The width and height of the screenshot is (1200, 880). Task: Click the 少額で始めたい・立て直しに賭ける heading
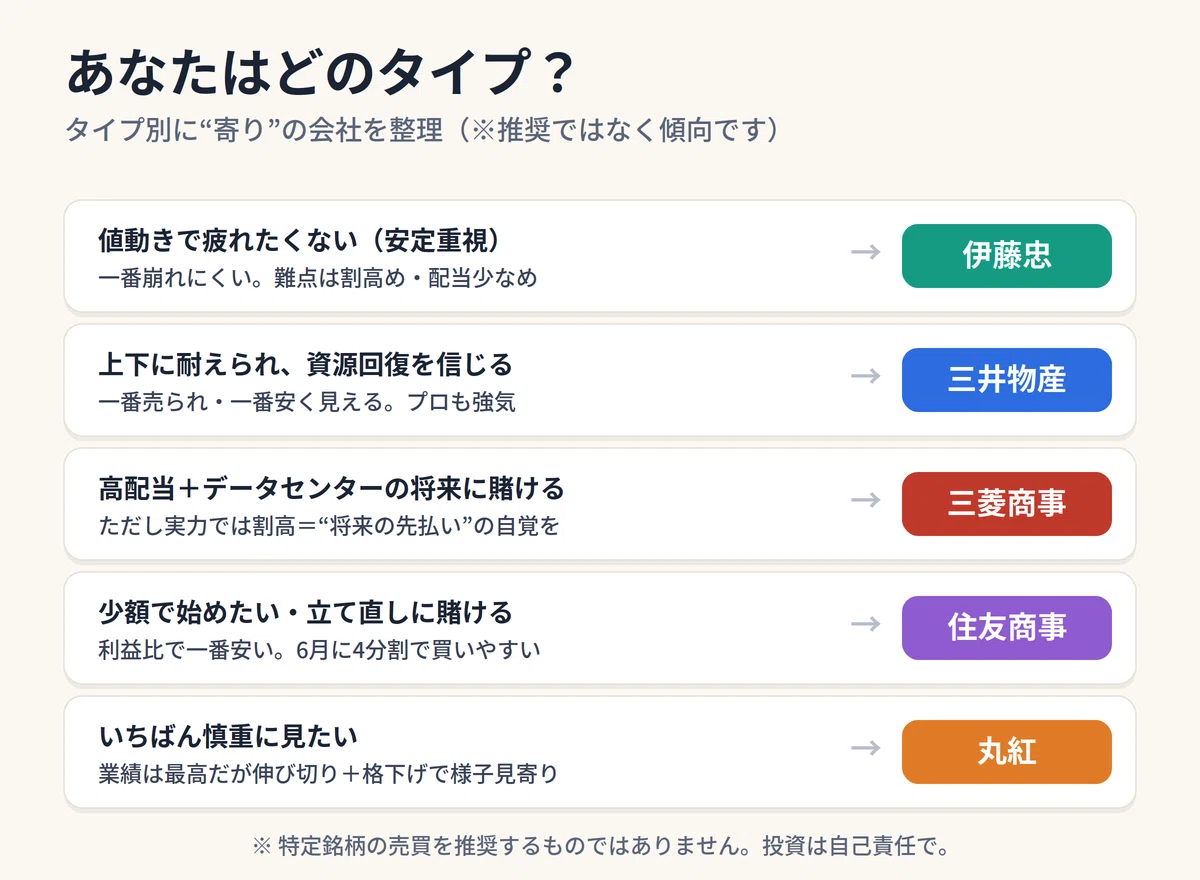(x=305, y=612)
